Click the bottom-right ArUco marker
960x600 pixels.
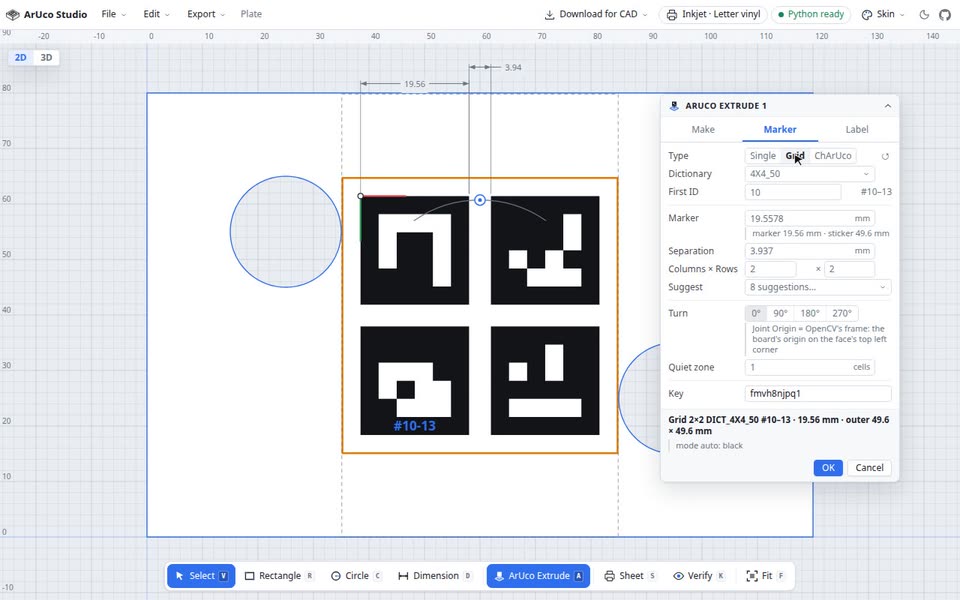(x=545, y=381)
